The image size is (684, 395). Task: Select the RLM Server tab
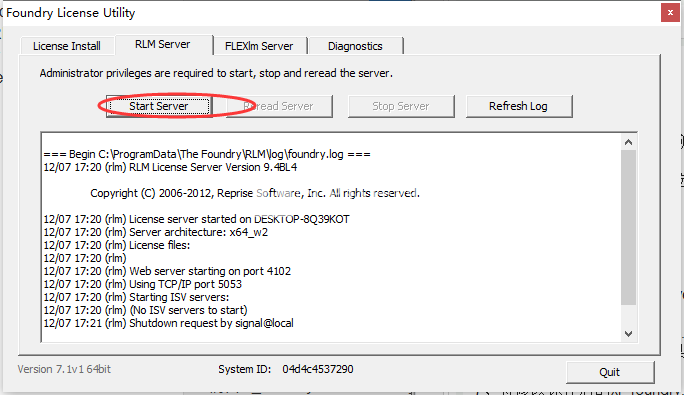(163, 45)
